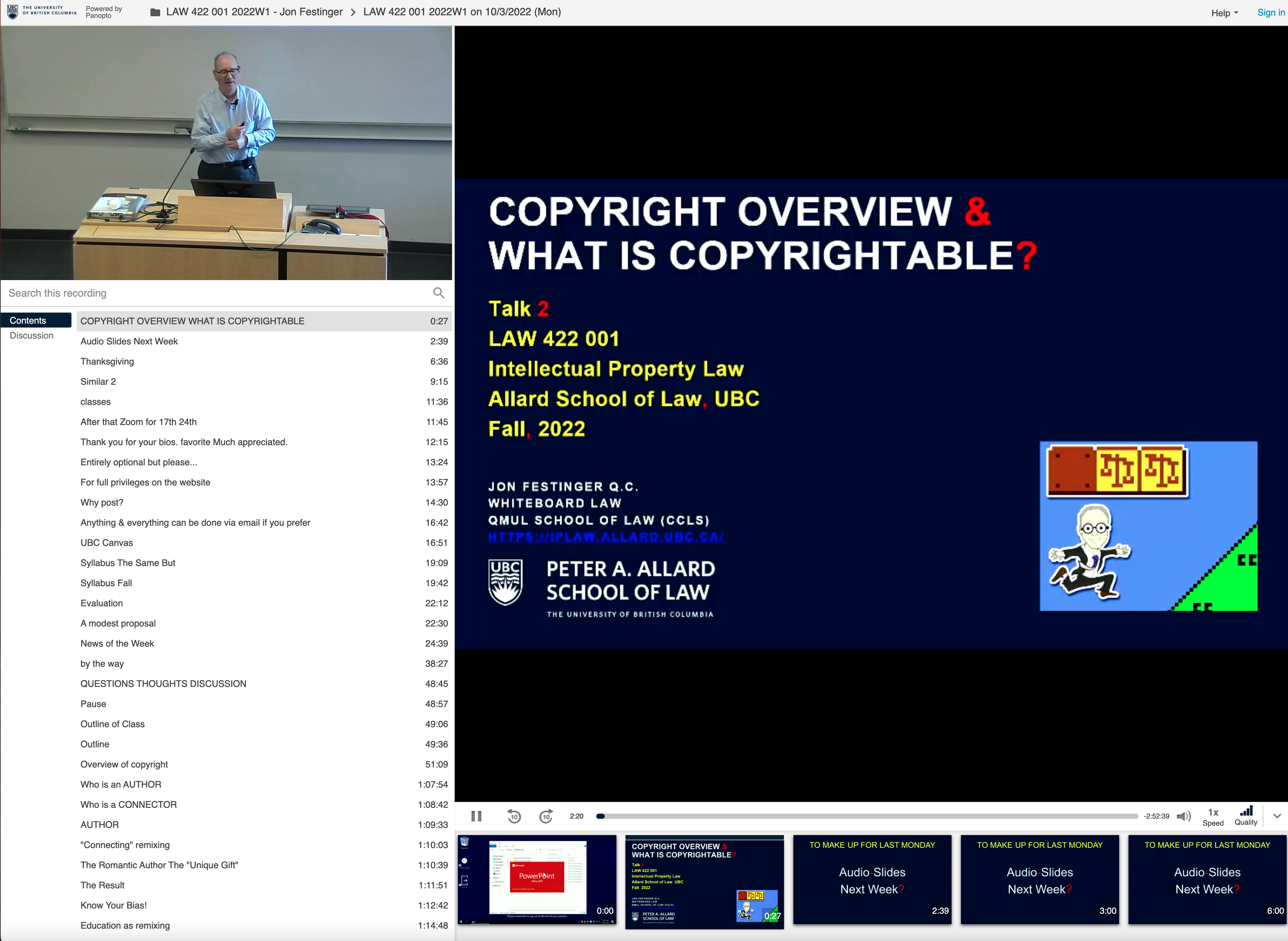Jump to The Romantic Author entry

[264, 865]
